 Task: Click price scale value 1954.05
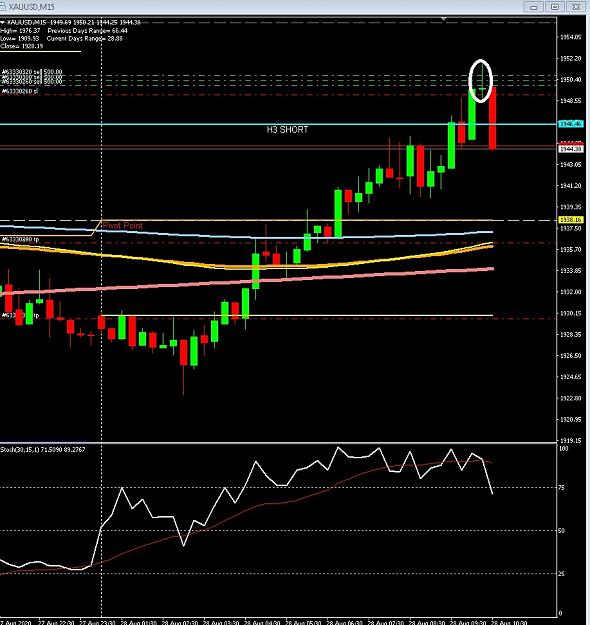tap(570, 37)
